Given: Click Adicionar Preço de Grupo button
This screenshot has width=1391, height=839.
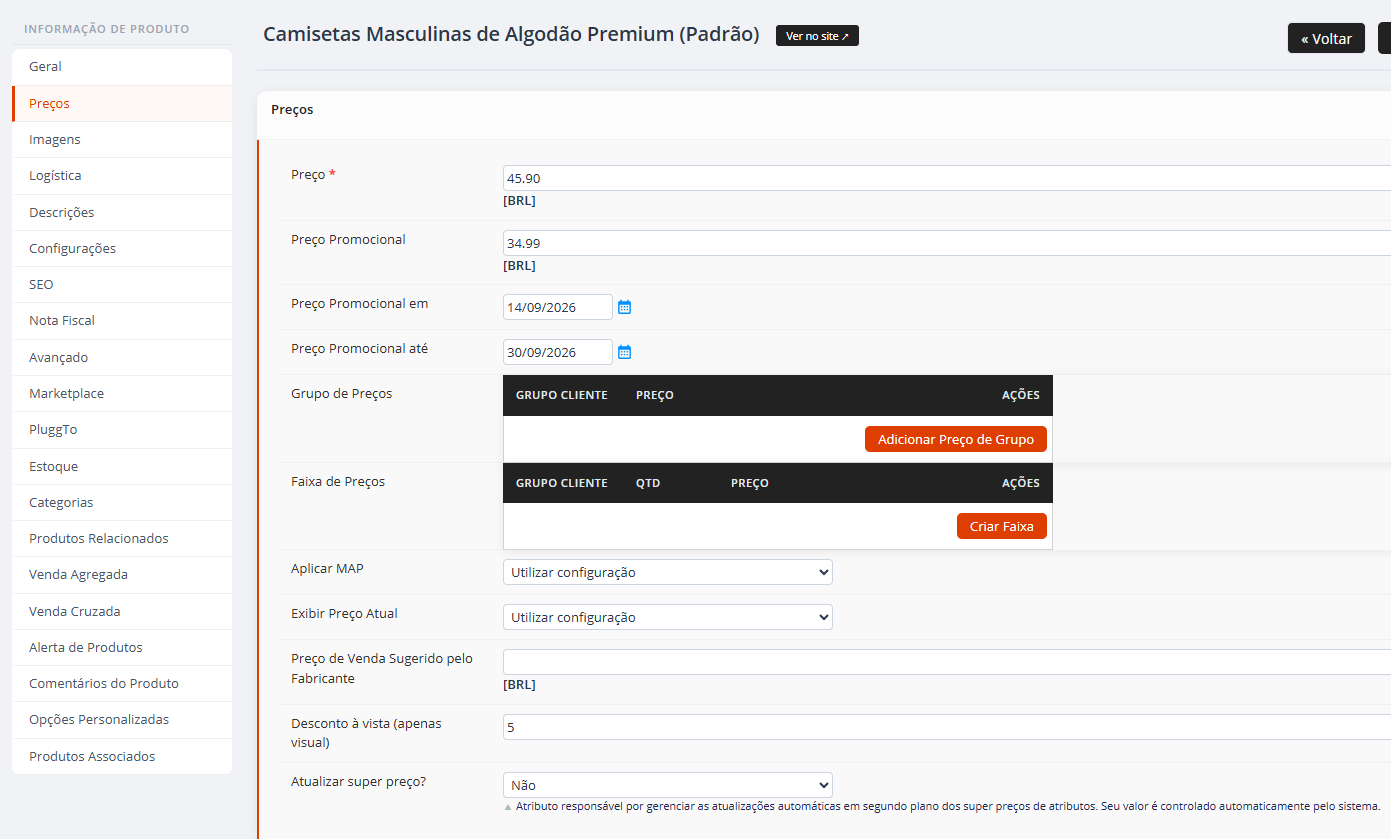Looking at the screenshot, I should tap(956, 439).
